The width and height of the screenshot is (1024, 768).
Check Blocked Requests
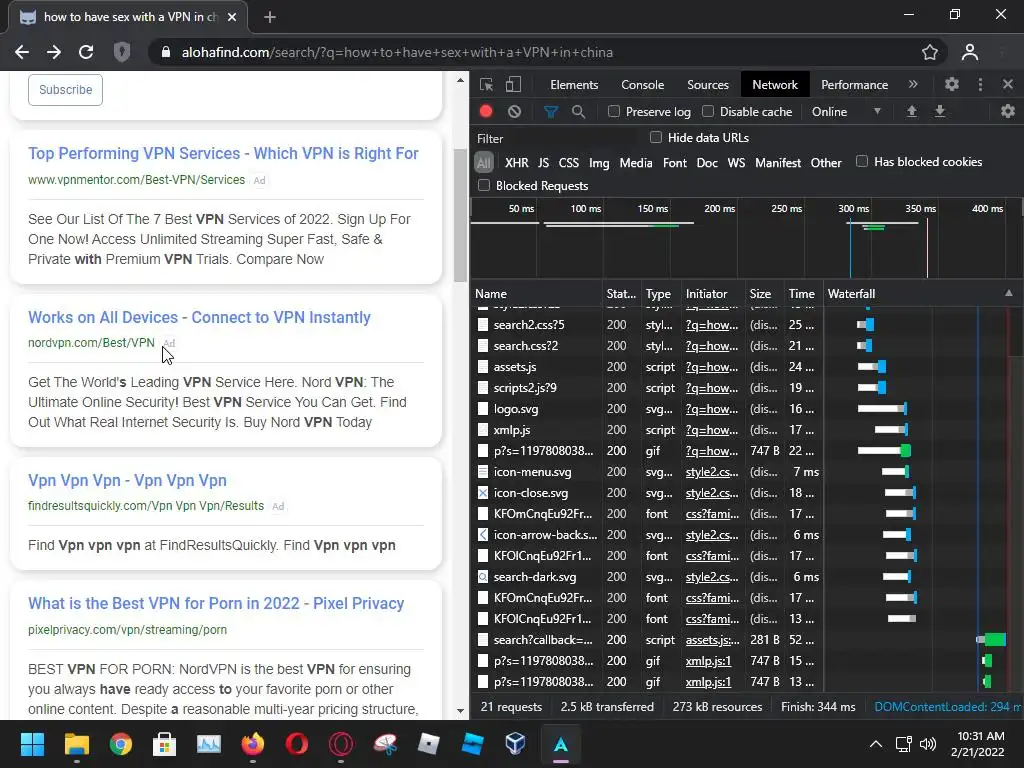484,185
